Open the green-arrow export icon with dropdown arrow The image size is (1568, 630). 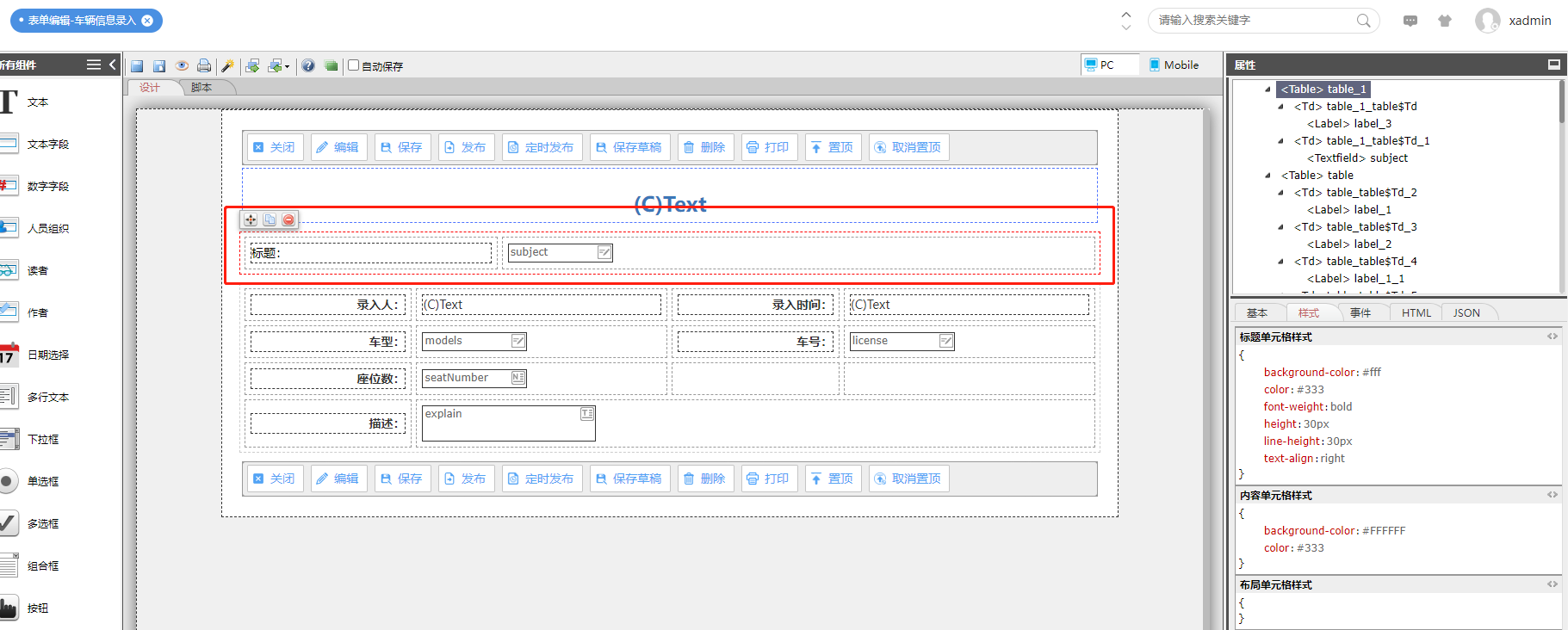click(278, 65)
